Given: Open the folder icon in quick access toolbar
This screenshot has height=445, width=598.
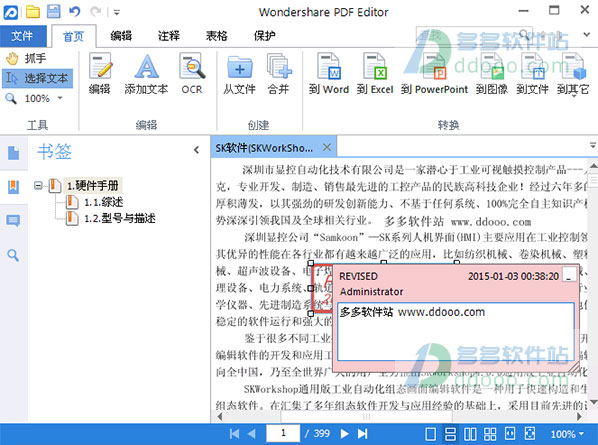Looking at the screenshot, I should 33,12.
